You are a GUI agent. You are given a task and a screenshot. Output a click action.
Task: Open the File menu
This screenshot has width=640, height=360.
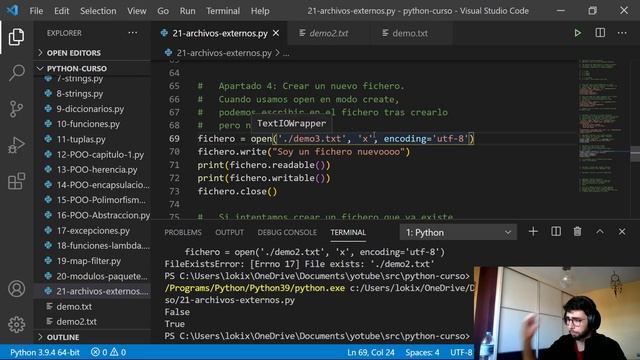coord(36,11)
